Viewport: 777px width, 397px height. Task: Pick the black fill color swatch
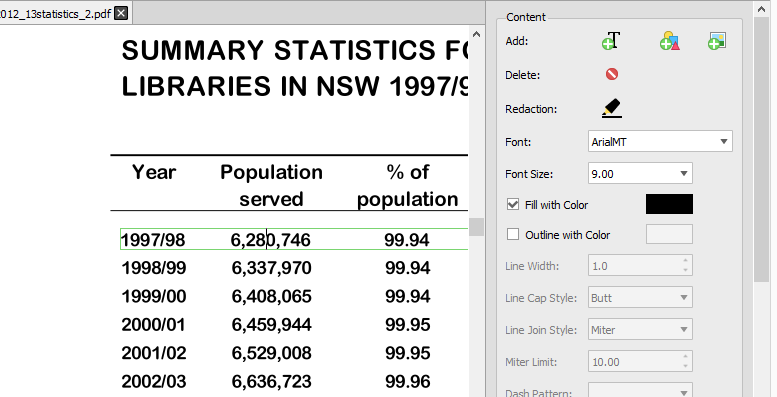tap(669, 204)
